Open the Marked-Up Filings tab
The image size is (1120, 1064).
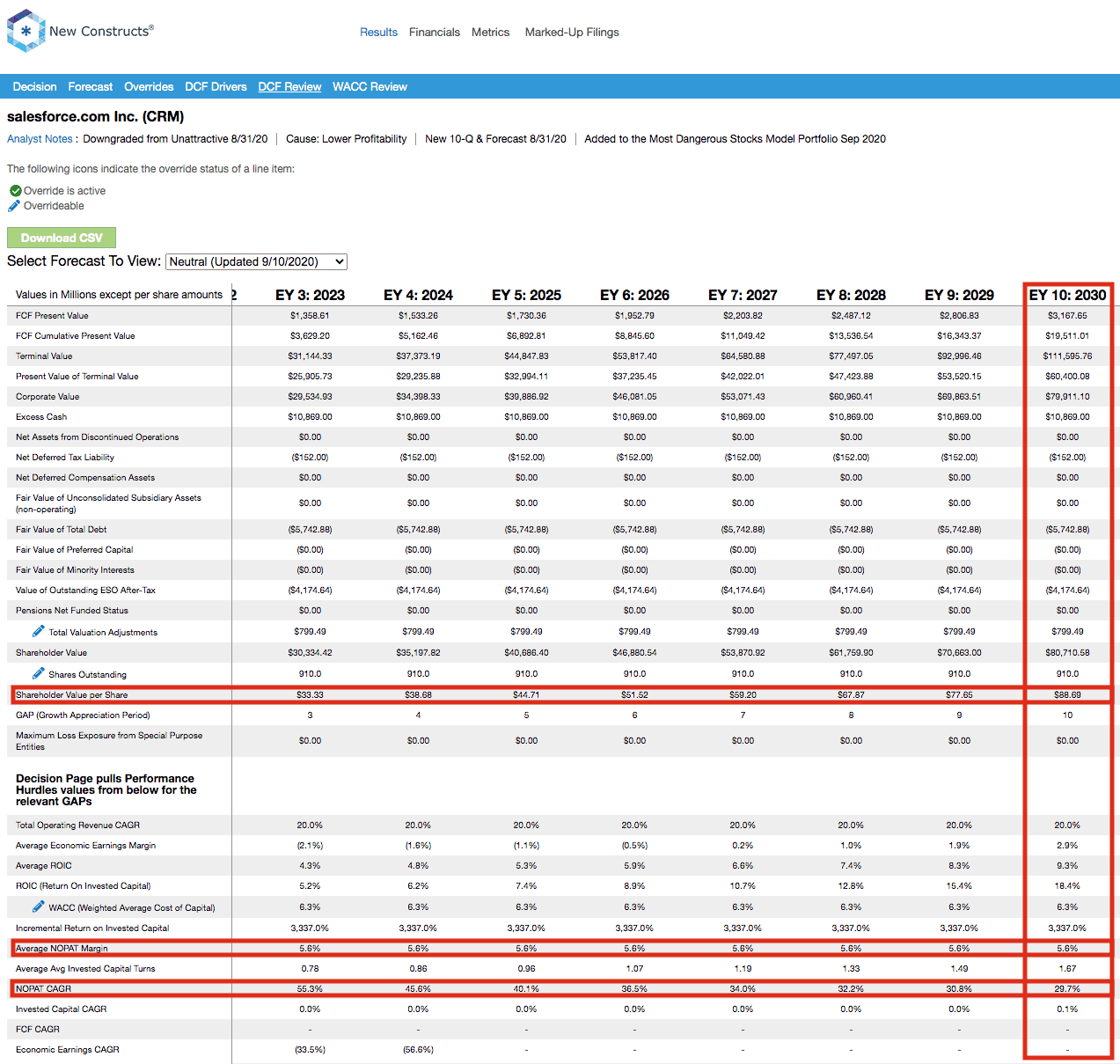[572, 33]
